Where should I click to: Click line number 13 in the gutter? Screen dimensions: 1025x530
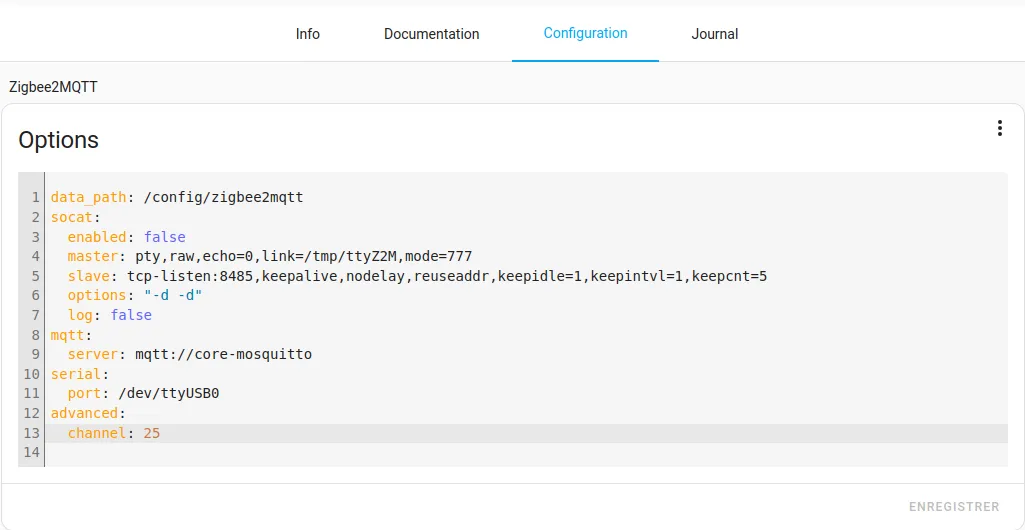click(x=31, y=433)
